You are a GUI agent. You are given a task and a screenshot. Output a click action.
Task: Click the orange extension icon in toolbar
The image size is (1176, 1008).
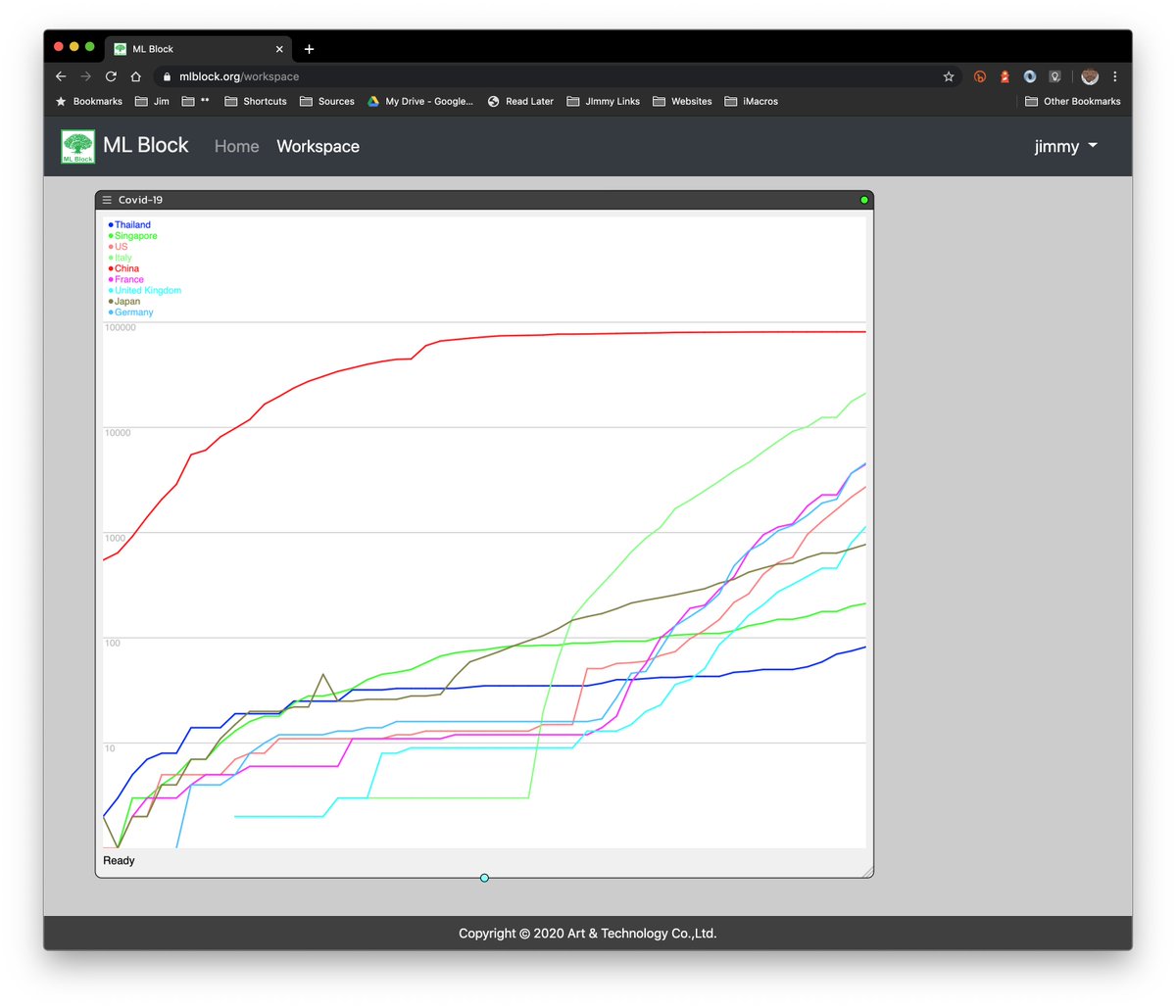click(x=980, y=76)
